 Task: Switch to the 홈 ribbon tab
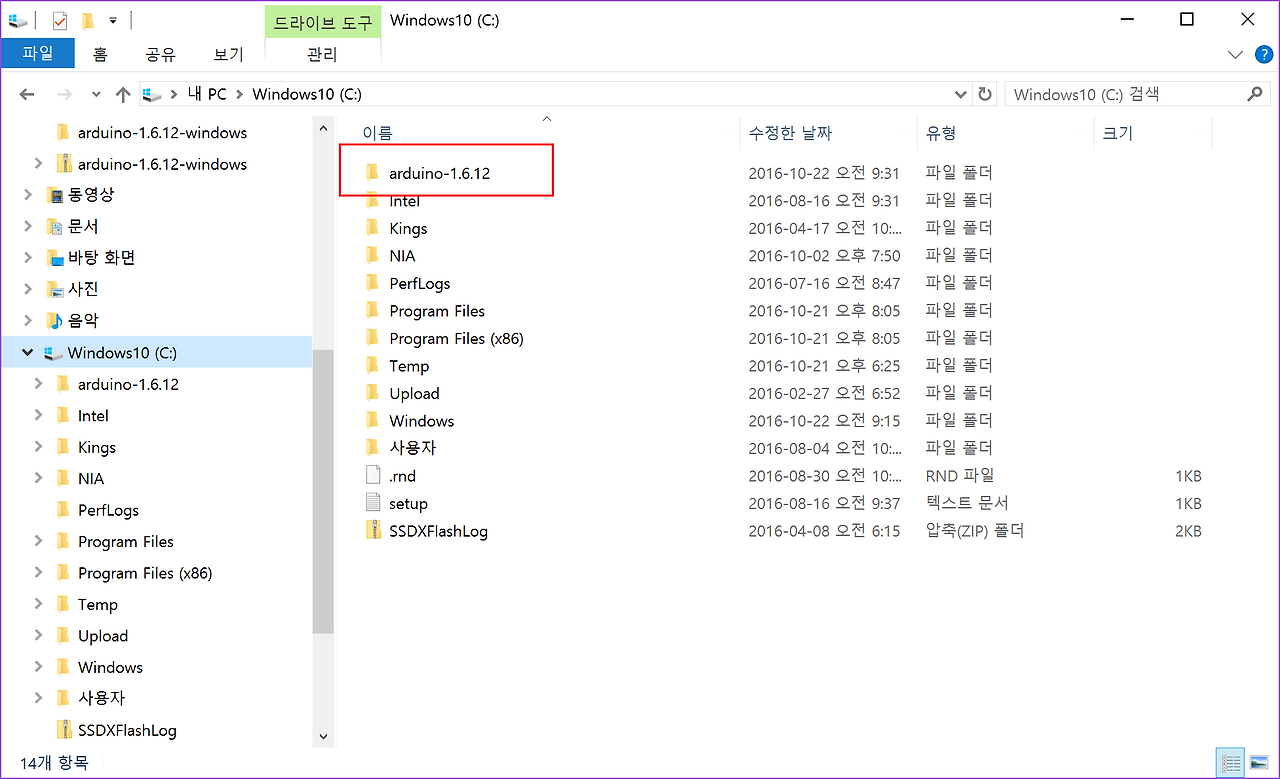100,54
